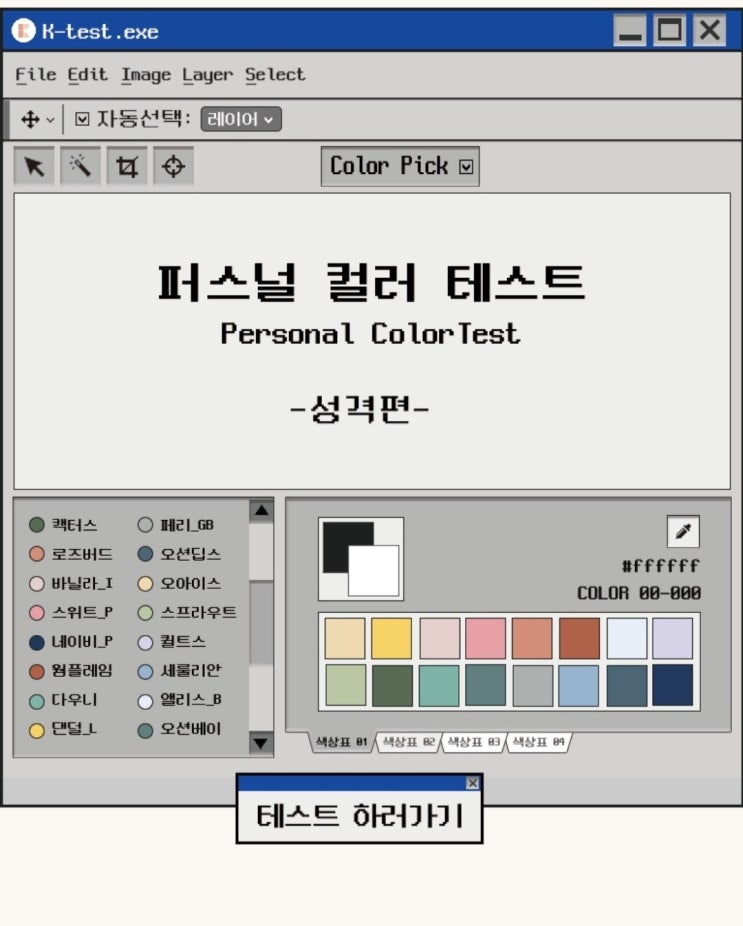Open the File menu
743x926 pixels.
pos(35,75)
